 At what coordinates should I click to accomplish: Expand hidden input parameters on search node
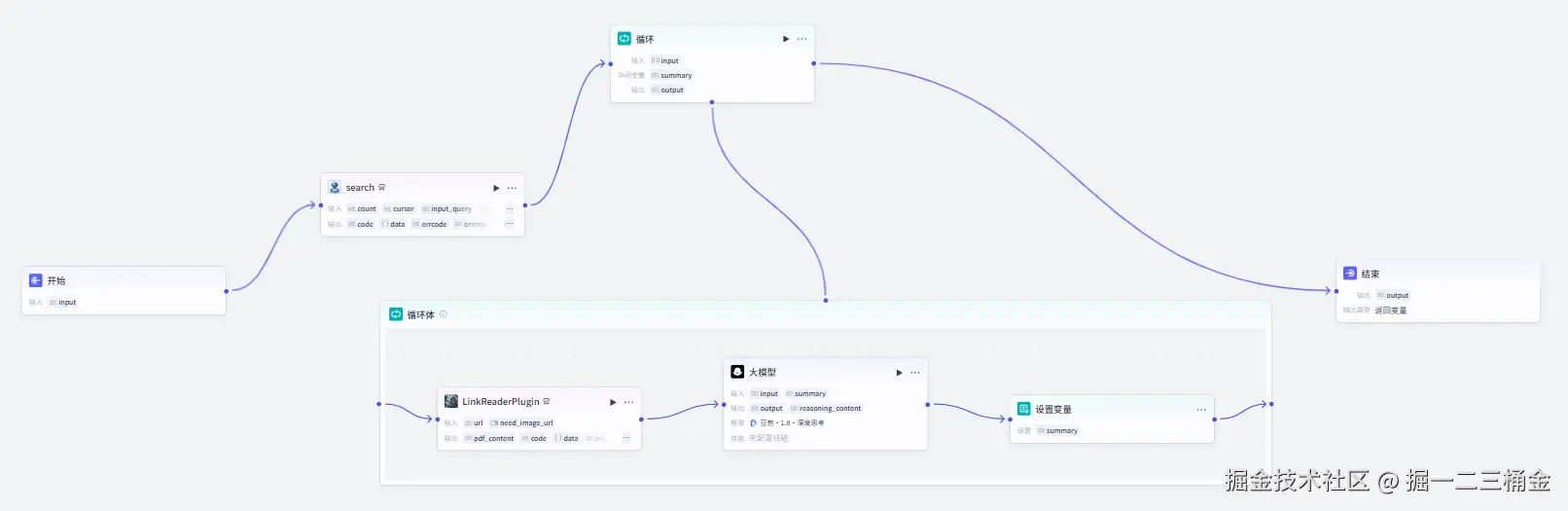click(509, 208)
